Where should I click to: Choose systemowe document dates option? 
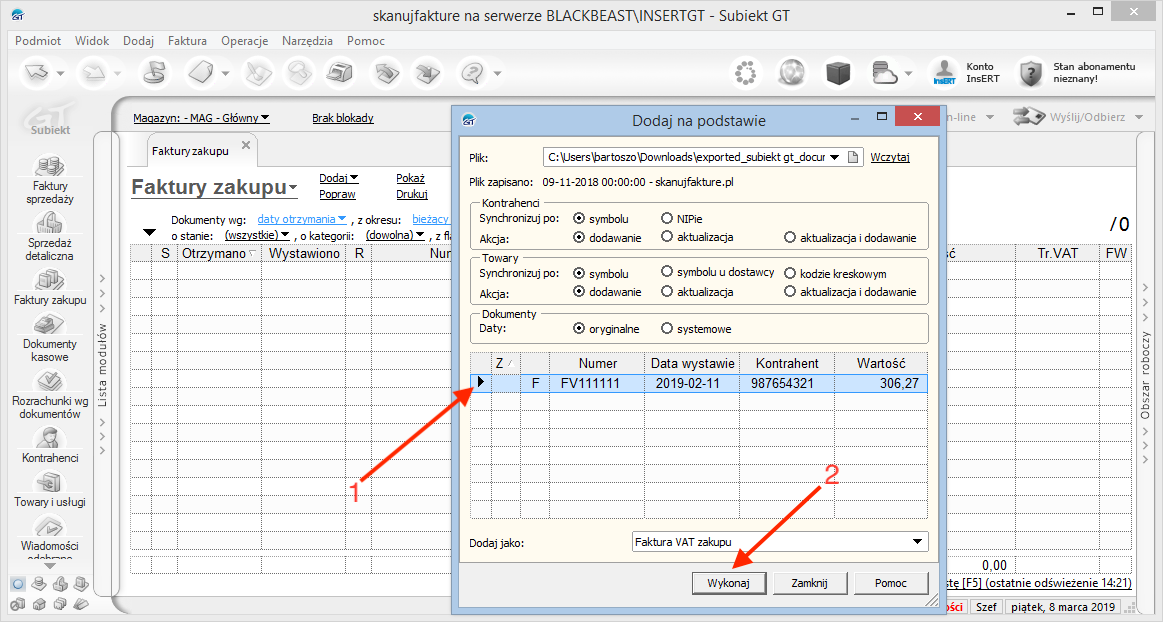point(667,328)
